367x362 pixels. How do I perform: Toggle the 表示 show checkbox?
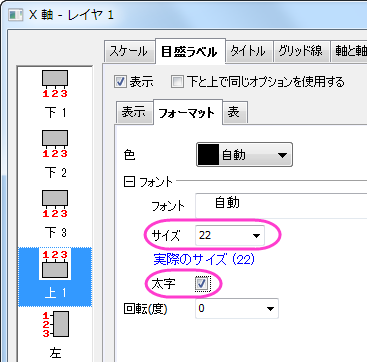(120, 82)
